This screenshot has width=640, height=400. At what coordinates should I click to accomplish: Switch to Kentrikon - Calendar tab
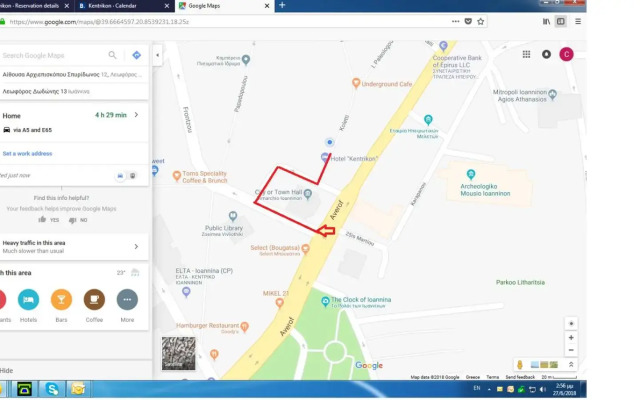(x=124, y=6)
